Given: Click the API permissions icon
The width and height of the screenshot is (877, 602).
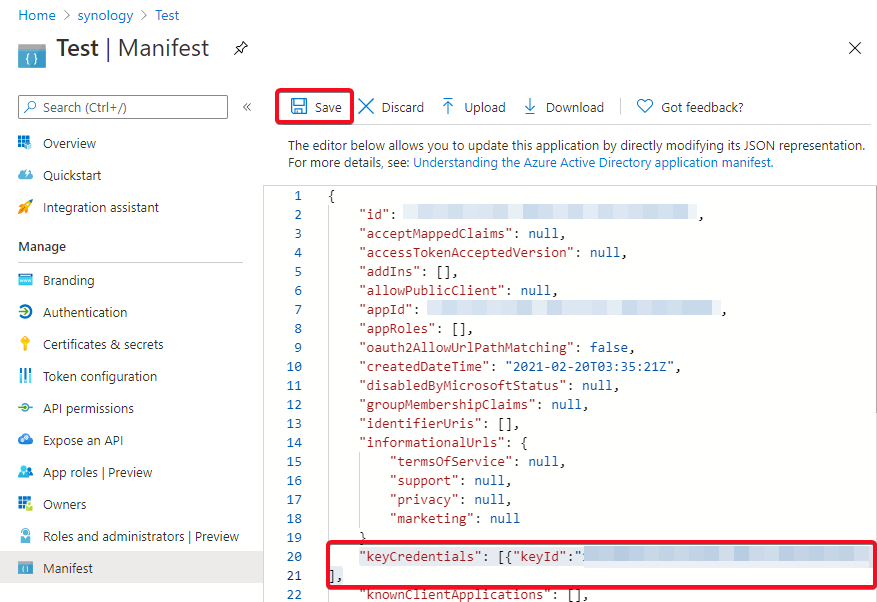Looking at the screenshot, I should 25,408.
